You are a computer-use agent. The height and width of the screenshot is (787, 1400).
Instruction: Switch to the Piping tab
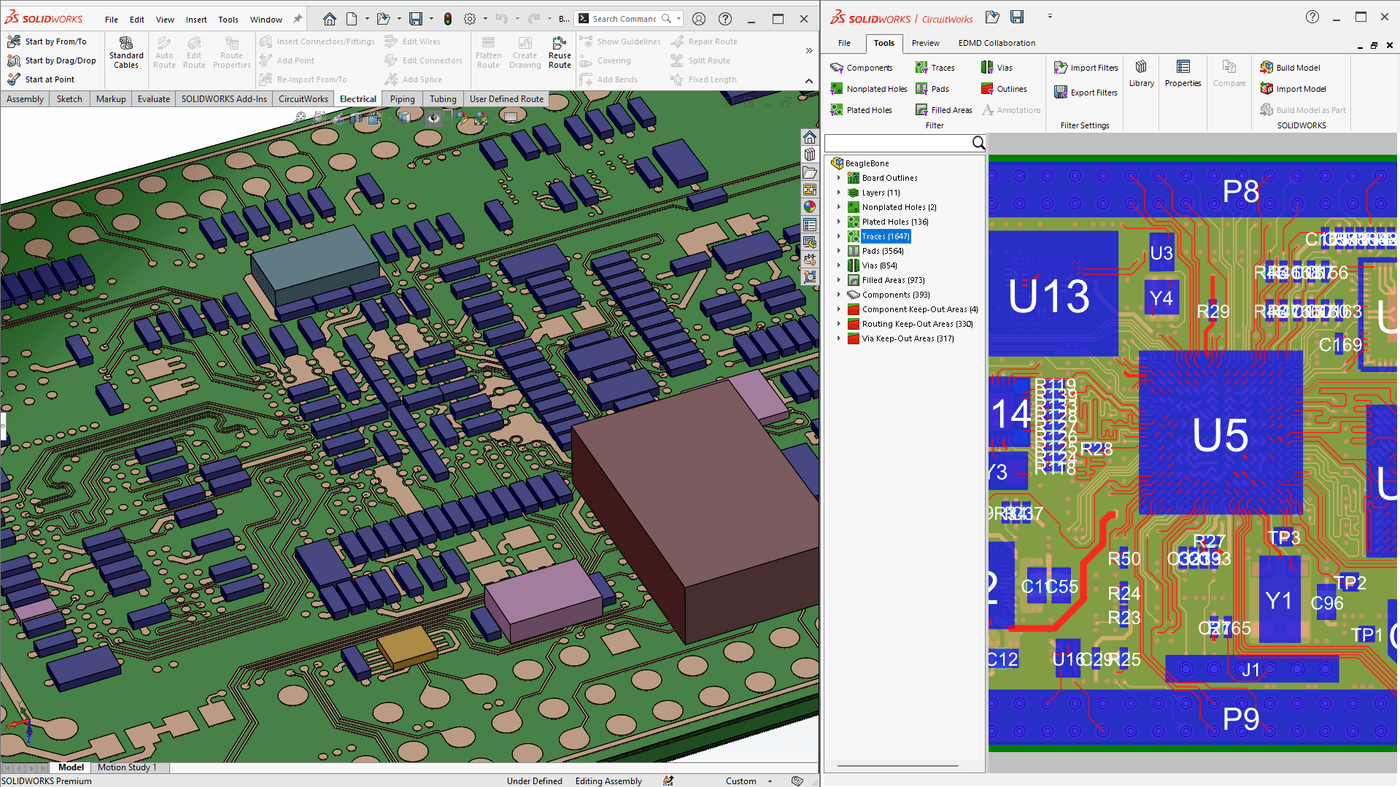(401, 98)
